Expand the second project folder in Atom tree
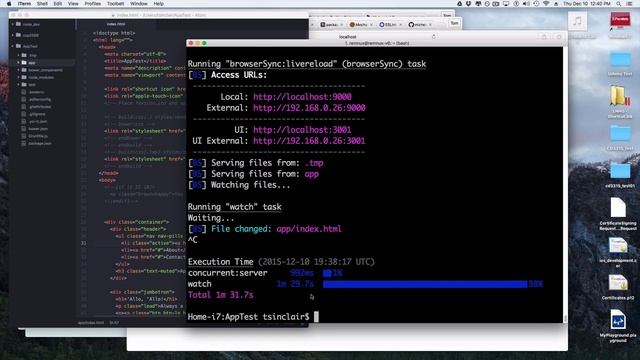Viewport: 640px width, 360px height. tap(13, 35)
